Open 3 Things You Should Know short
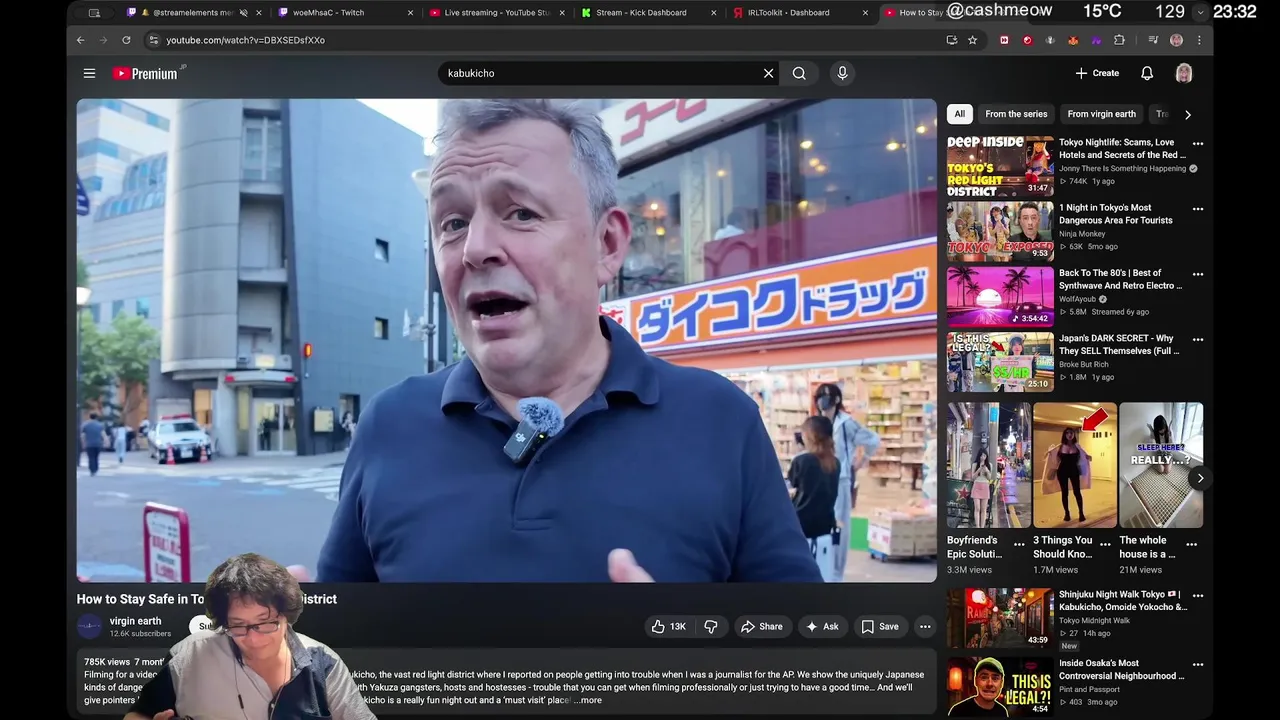 (x=1075, y=465)
